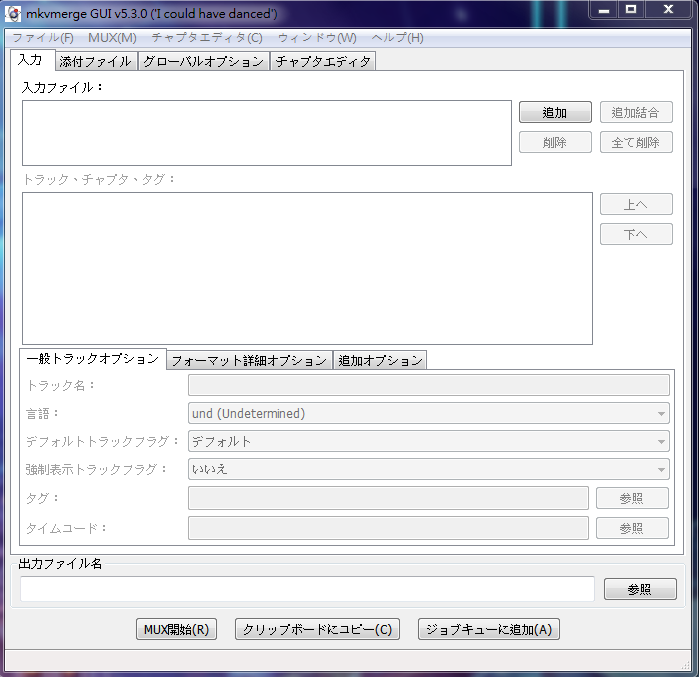Screen dimensions: 699x677
Task: Open the ヘルプ(H) menu
Action: pyautogui.click(x=398, y=38)
